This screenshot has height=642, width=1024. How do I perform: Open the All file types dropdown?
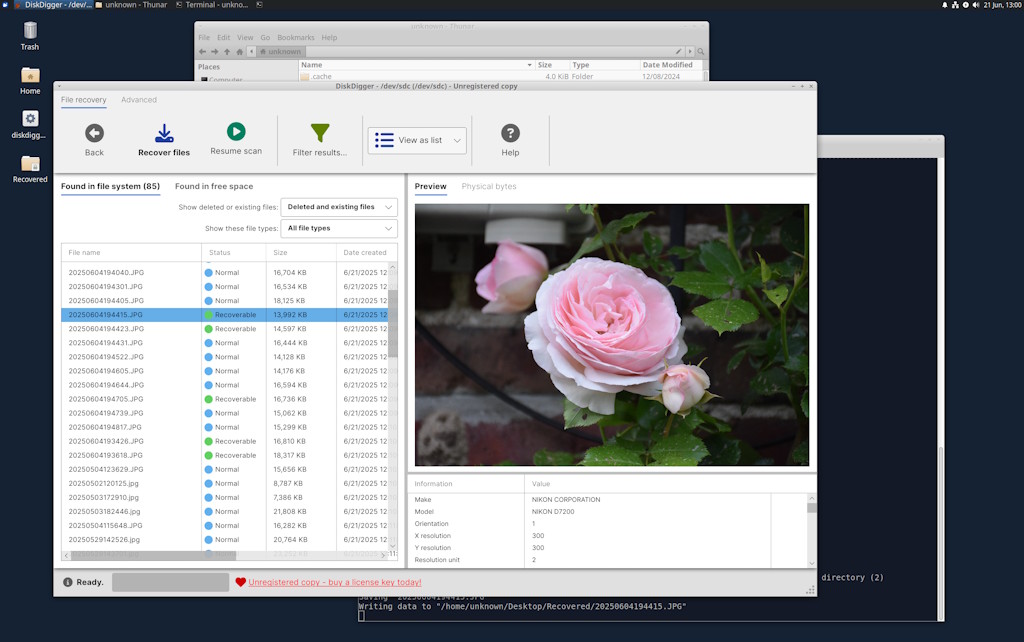pos(338,228)
